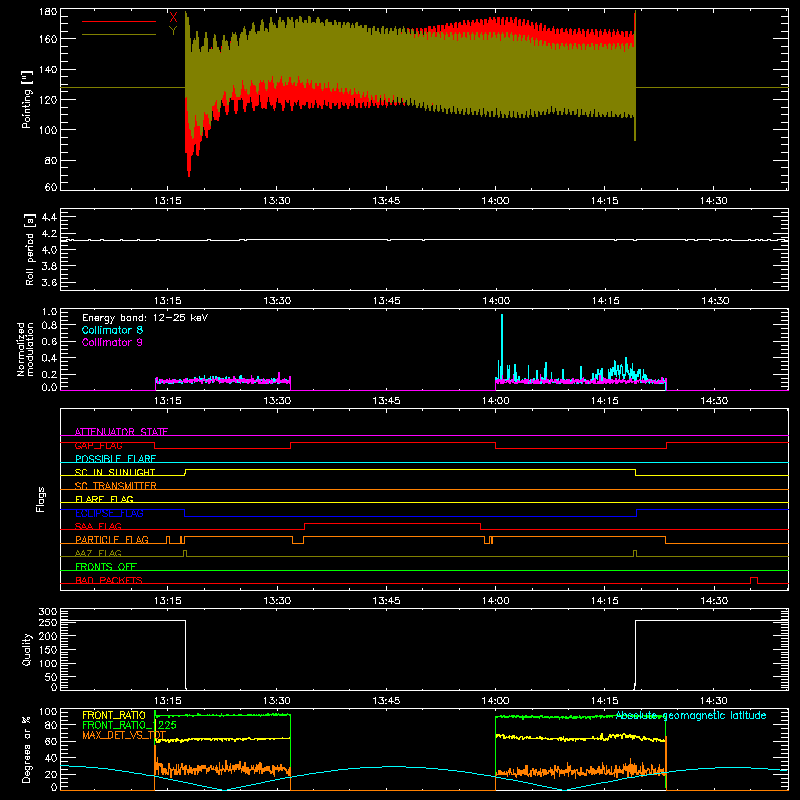800x800 pixels.
Task: Click the 'Flags' y-axis title
Action: 40,499
